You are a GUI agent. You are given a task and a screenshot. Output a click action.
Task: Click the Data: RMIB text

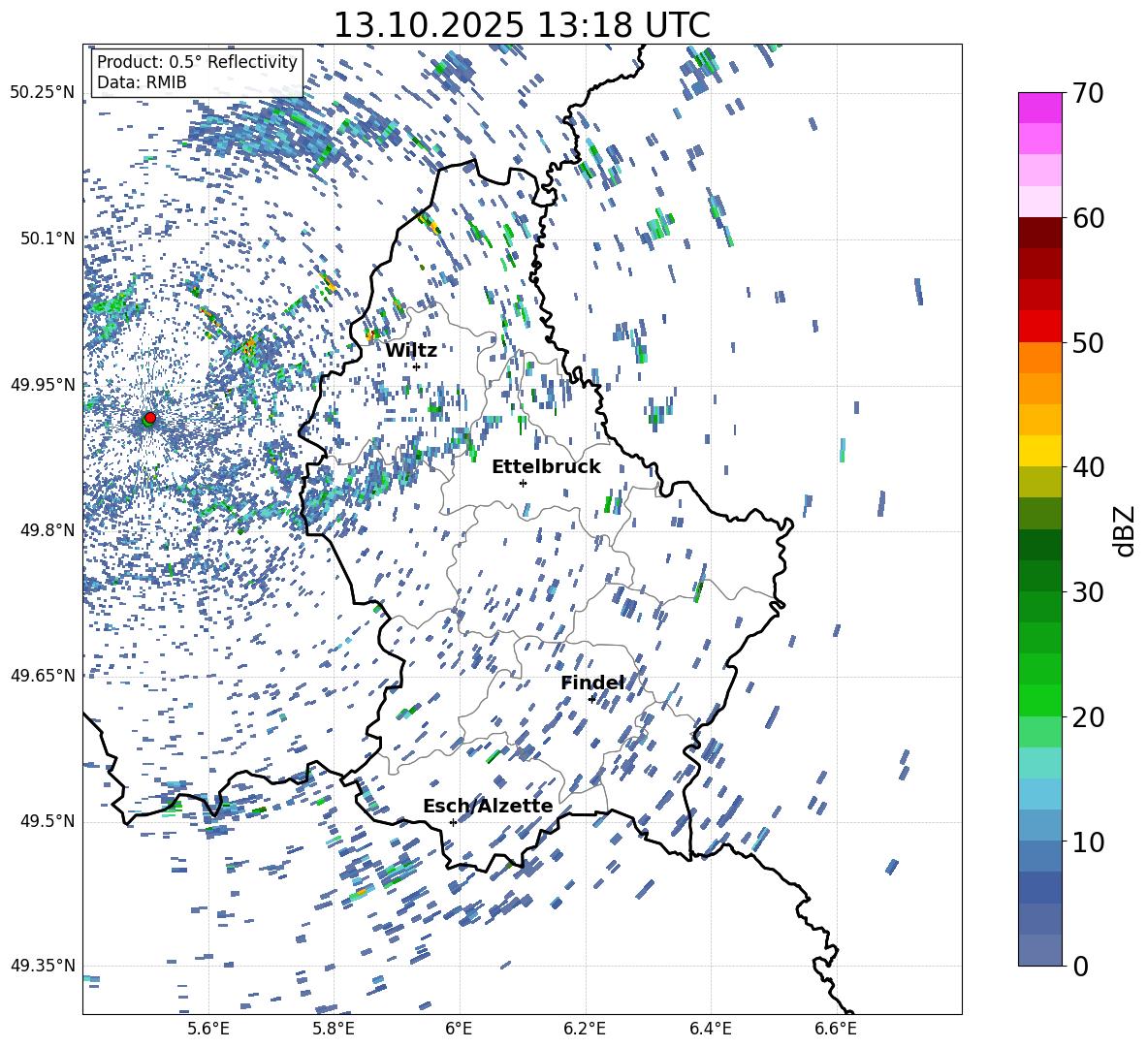(x=142, y=82)
